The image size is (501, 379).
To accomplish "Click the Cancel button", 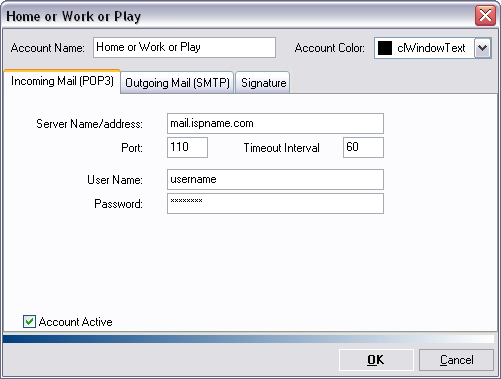I will click(x=456, y=360).
